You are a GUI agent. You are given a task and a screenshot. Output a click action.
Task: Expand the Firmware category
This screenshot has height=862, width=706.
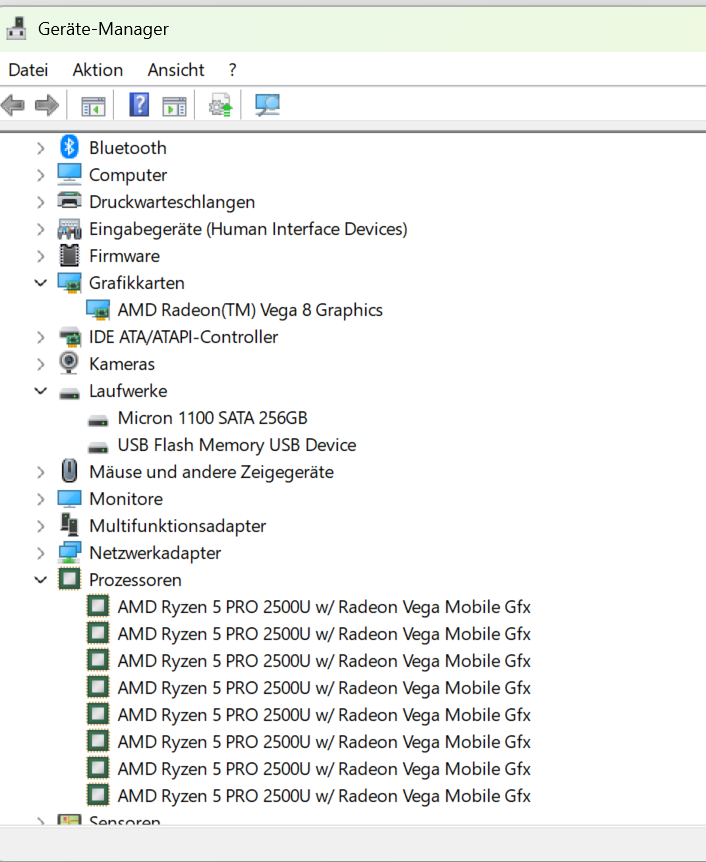click(x=40, y=256)
